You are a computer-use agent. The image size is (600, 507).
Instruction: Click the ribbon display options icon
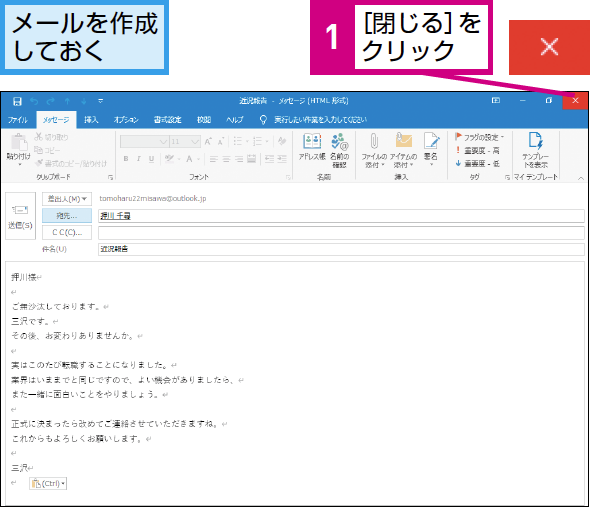[496, 101]
